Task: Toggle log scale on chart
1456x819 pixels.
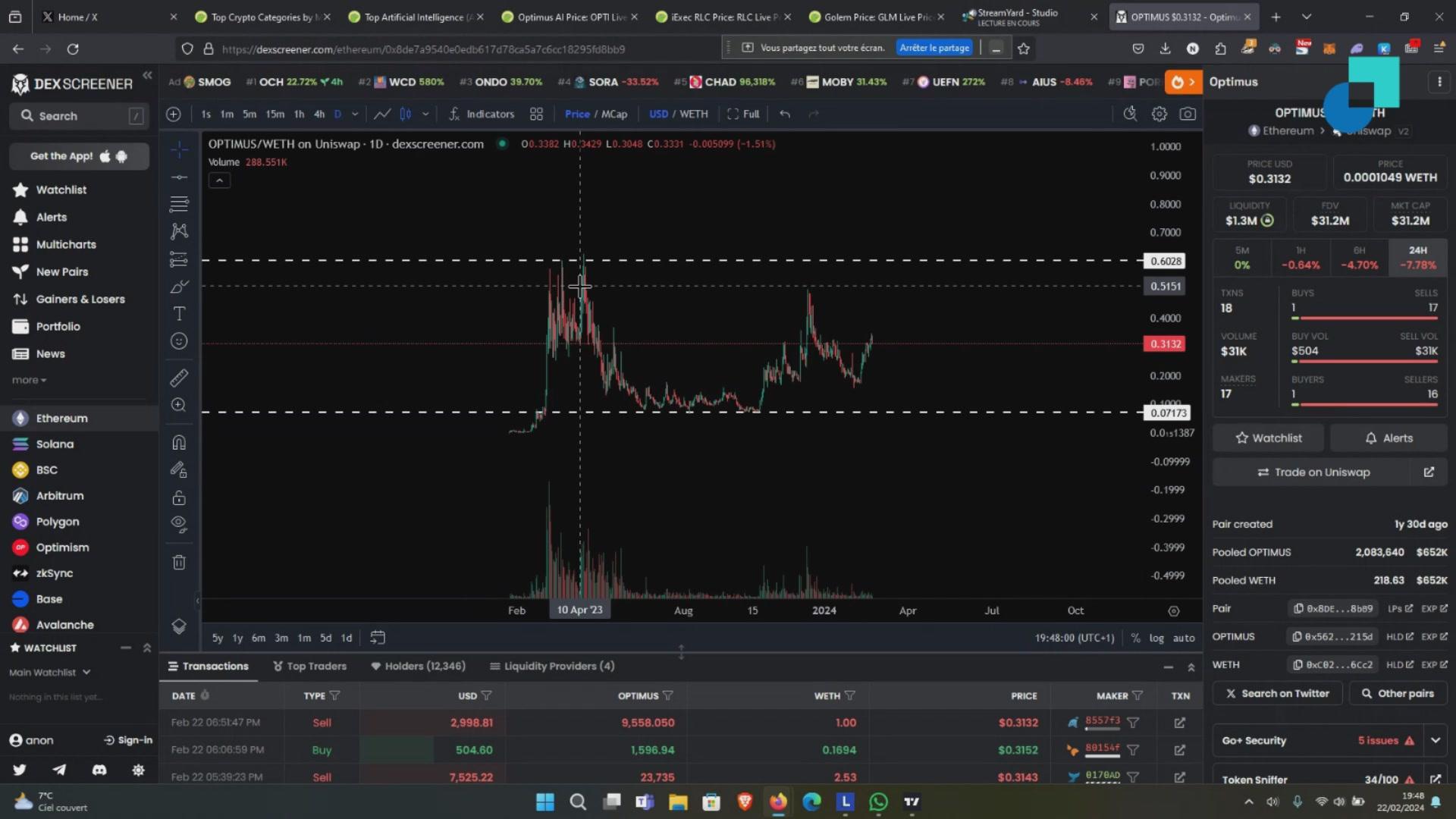Action: tap(1156, 638)
